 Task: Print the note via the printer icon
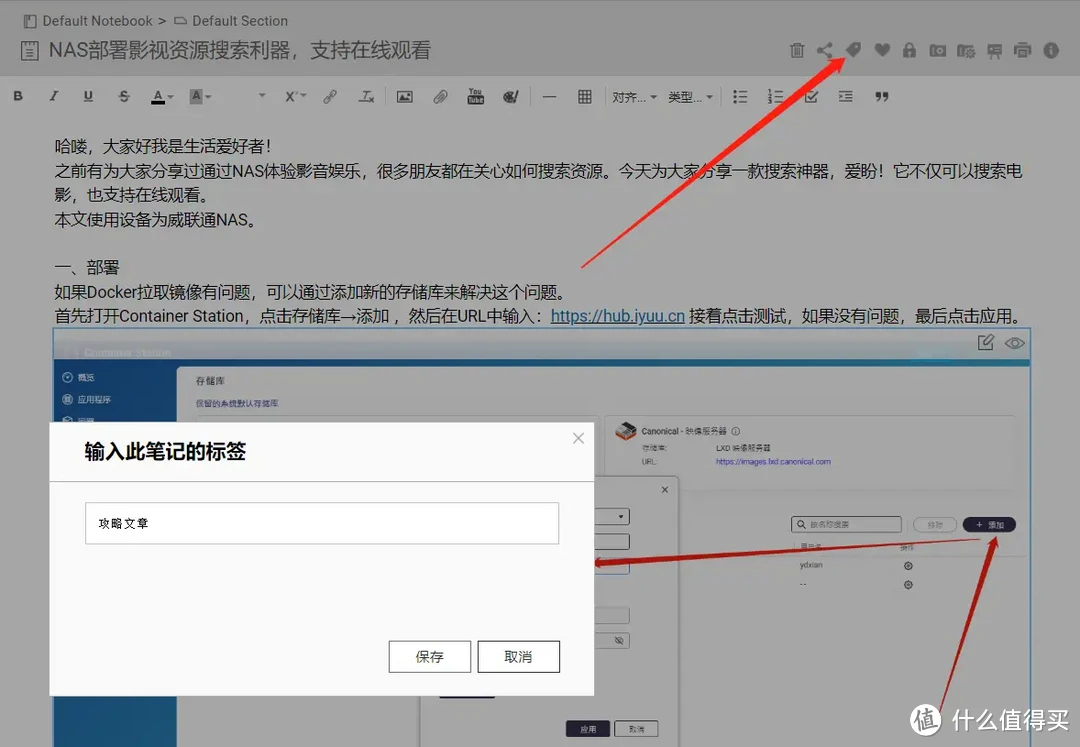1022,49
